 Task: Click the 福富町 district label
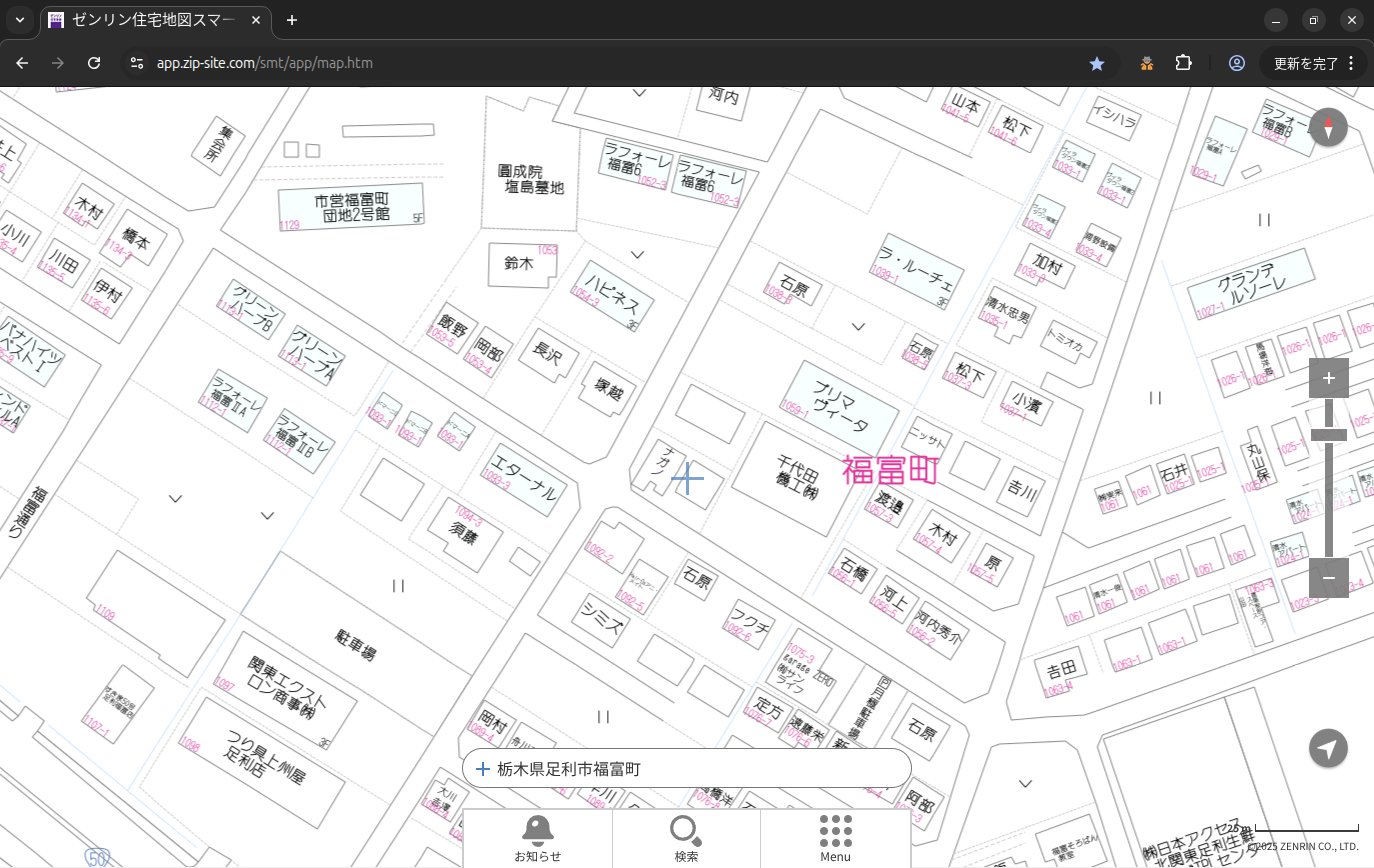click(890, 470)
